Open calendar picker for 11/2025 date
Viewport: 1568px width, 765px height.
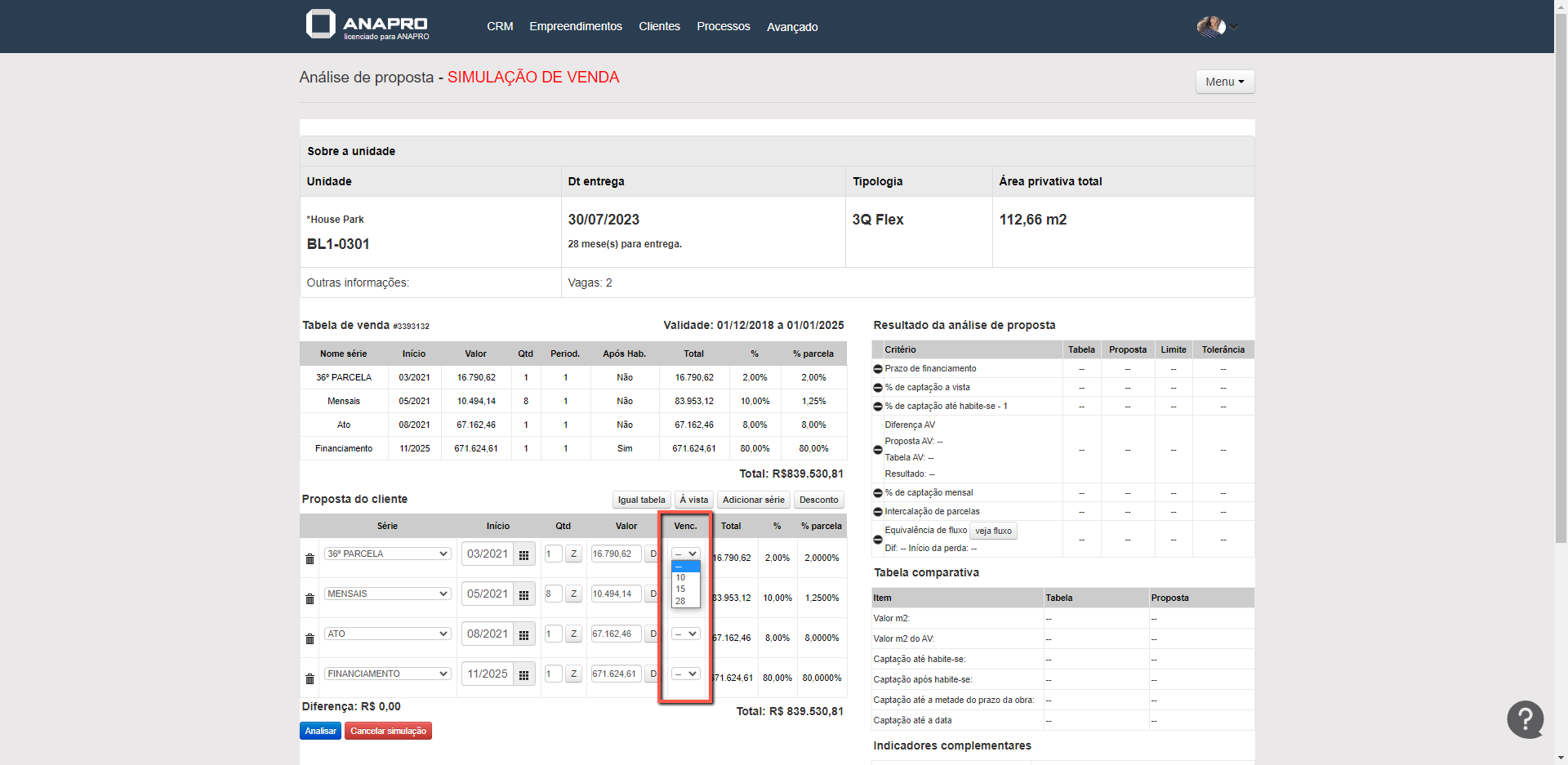(x=524, y=674)
